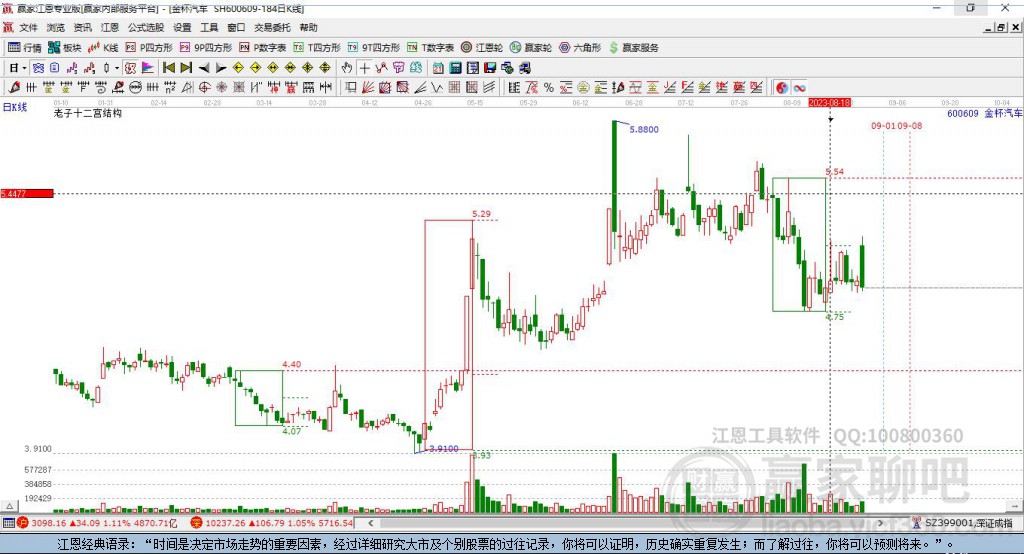Image resolution: width=1024 pixels, height=554 pixels.
Task: Select the red pencil draw tool
Action: (14, 88)
